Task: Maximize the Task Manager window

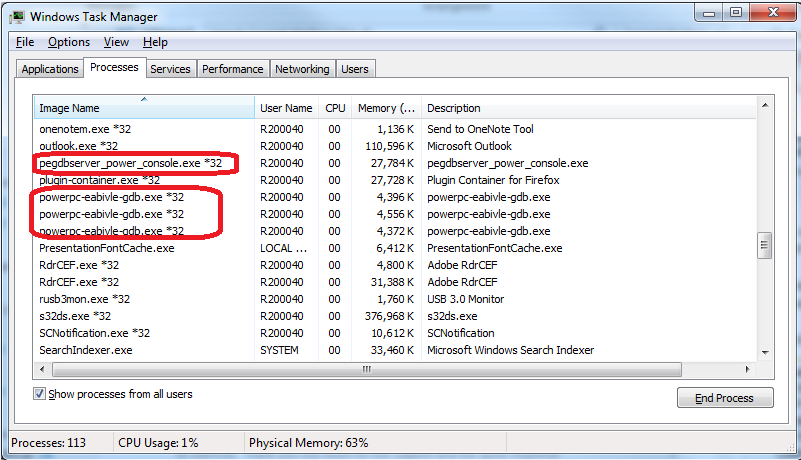Action: [x=736, y=13]
